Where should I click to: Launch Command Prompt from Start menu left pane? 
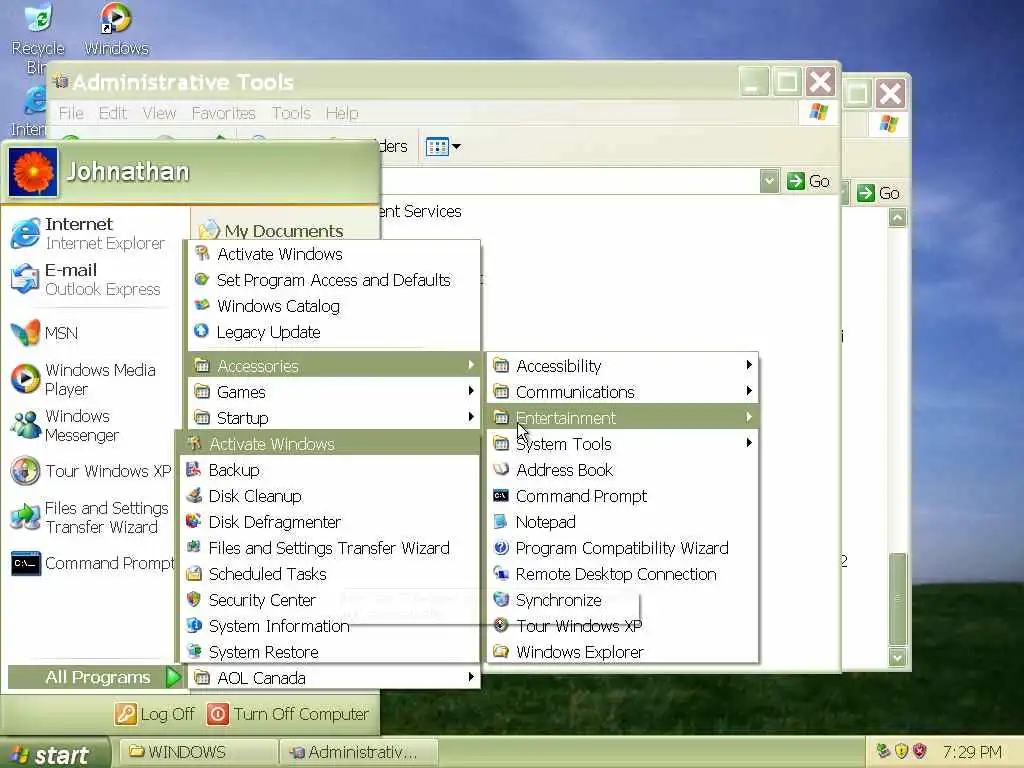(93, 563)
